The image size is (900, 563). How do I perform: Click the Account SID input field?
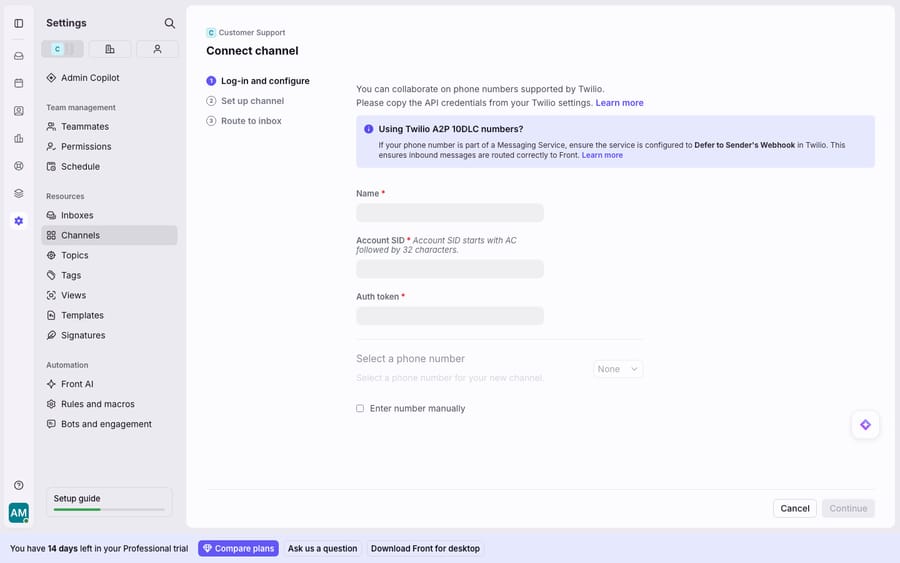point(449,269)
